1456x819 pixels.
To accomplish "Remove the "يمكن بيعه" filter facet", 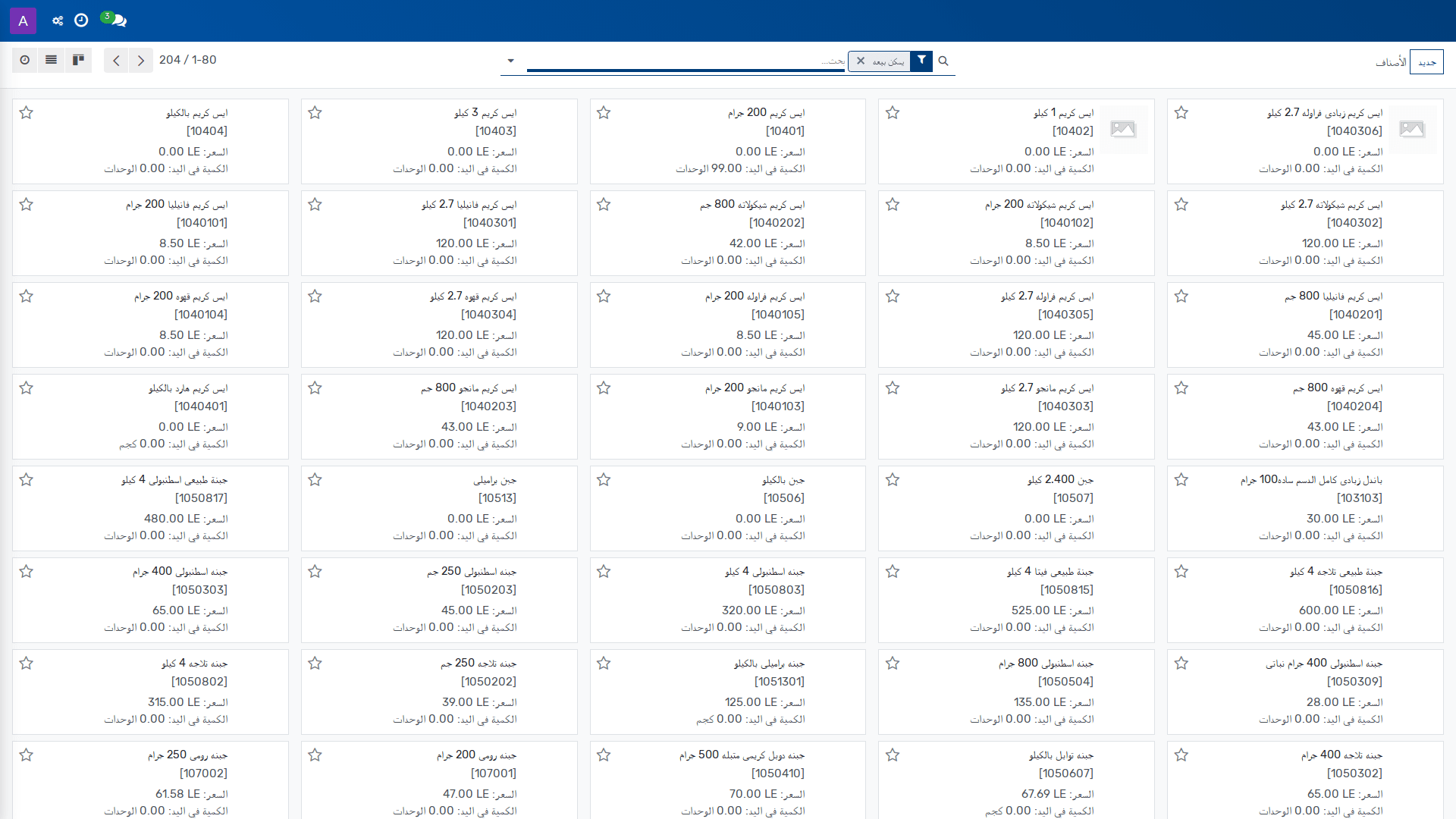I will click(x=861, y=61).
